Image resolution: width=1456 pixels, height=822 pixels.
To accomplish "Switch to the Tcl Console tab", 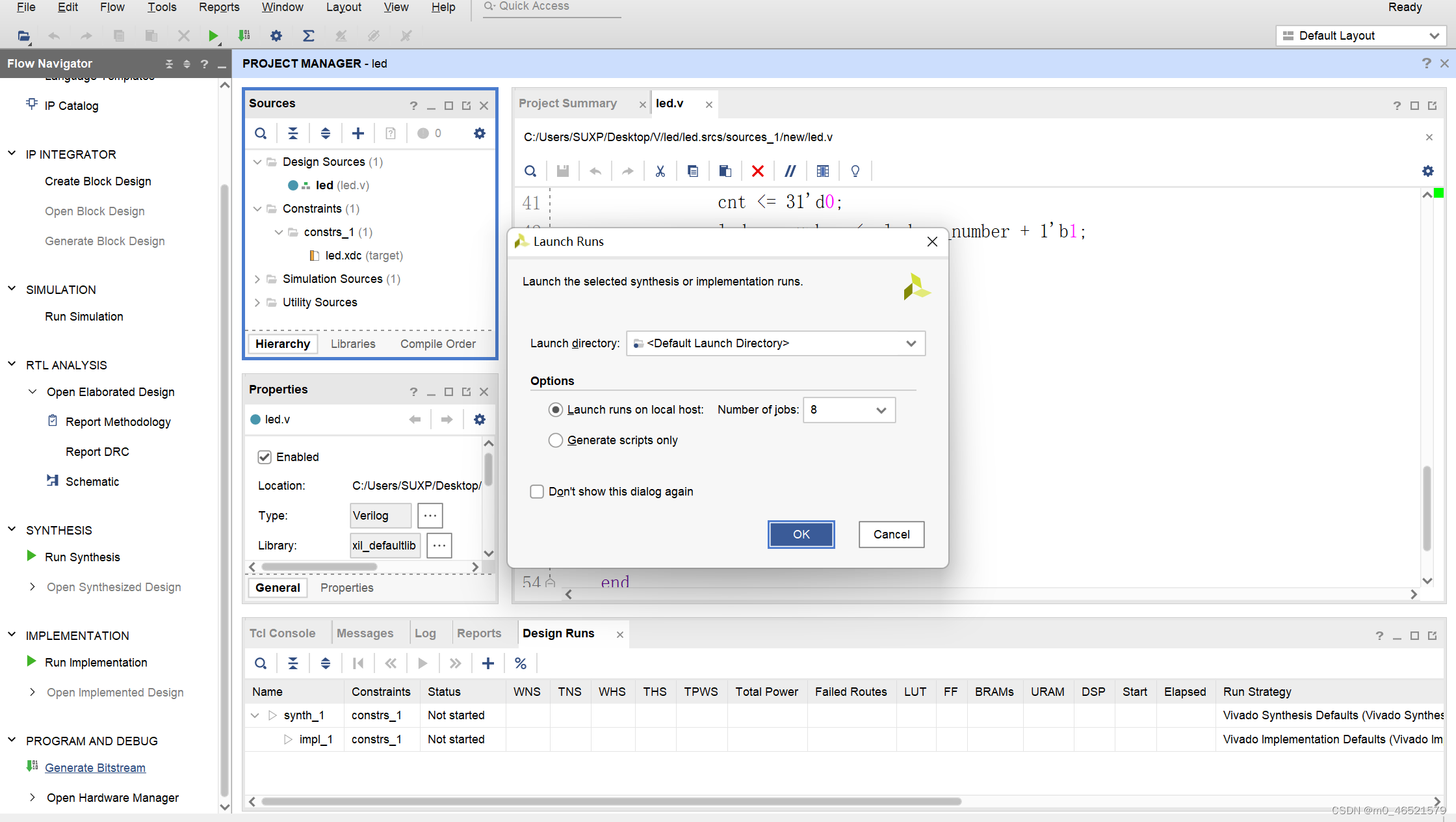I will [282, 633].
